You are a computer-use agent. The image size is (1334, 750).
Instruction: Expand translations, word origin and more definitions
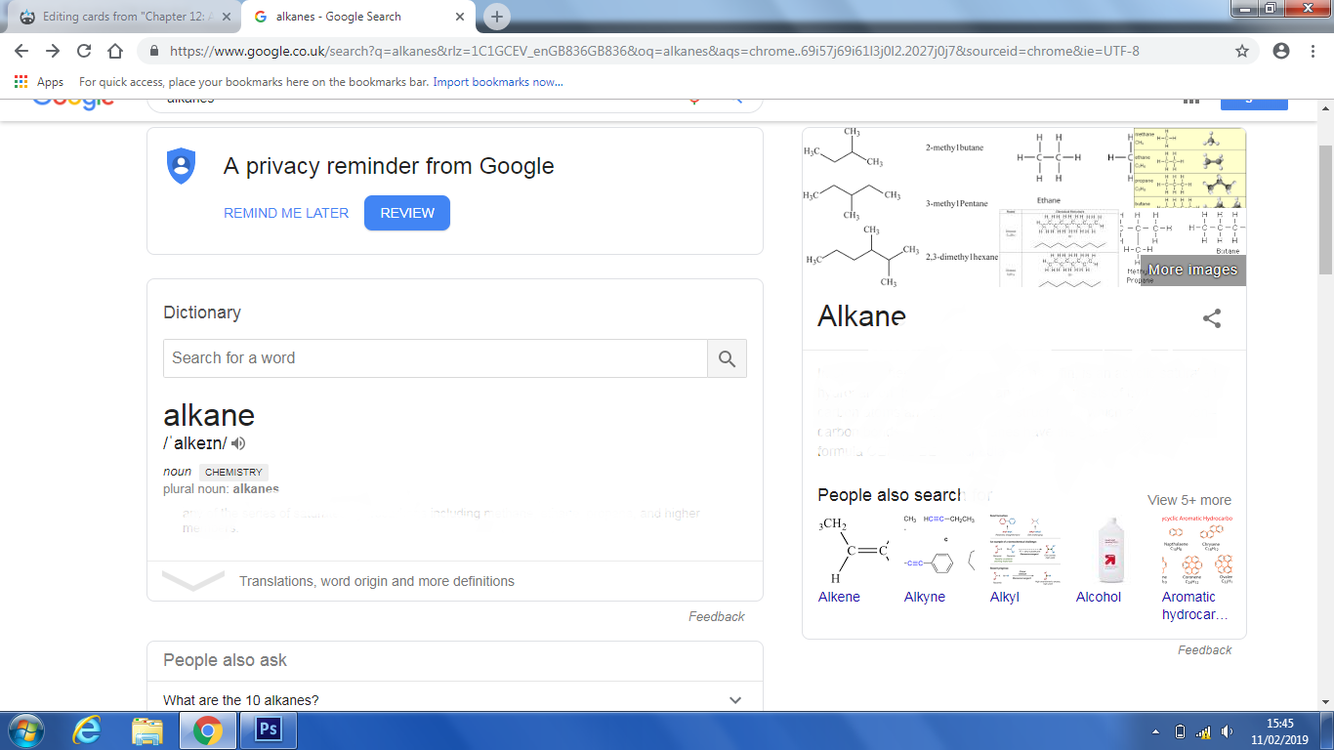click(377, 581)
